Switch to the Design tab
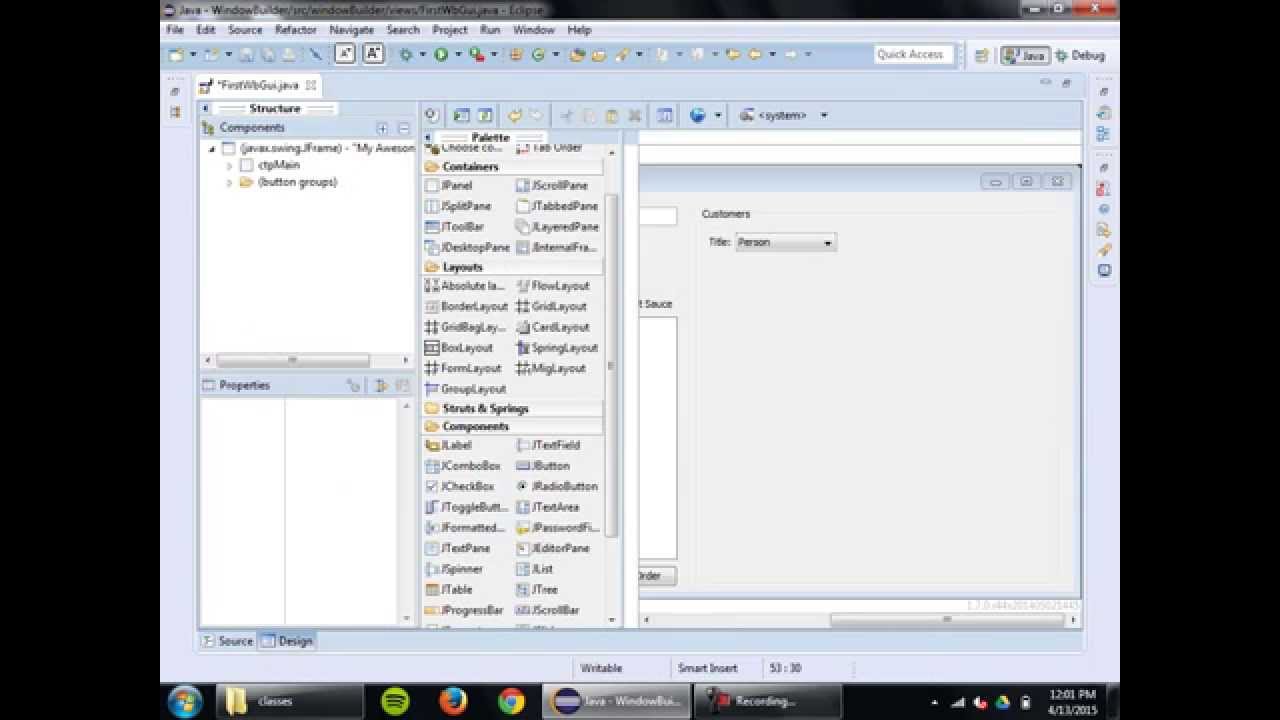Image resolution: width=1280 pixels, height=720 pixels. 288,641
